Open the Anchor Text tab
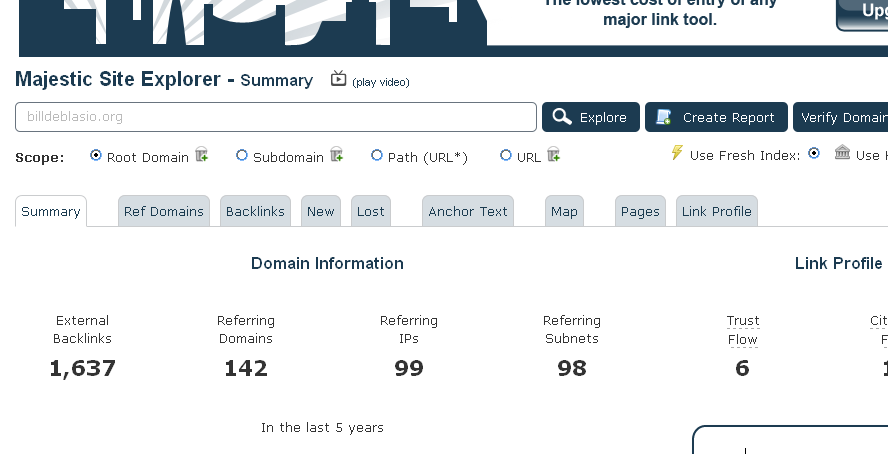 point(468,211)
